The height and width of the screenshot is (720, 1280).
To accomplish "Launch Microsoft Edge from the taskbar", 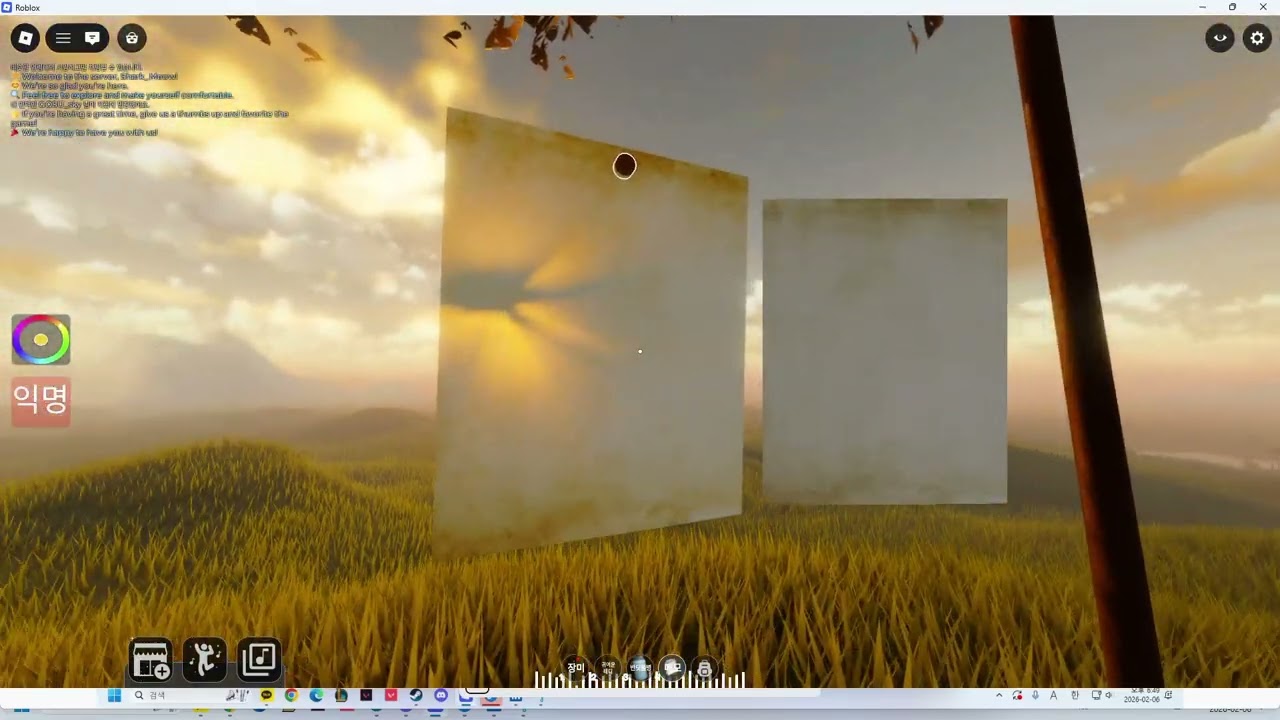I will tap(316, 695).
